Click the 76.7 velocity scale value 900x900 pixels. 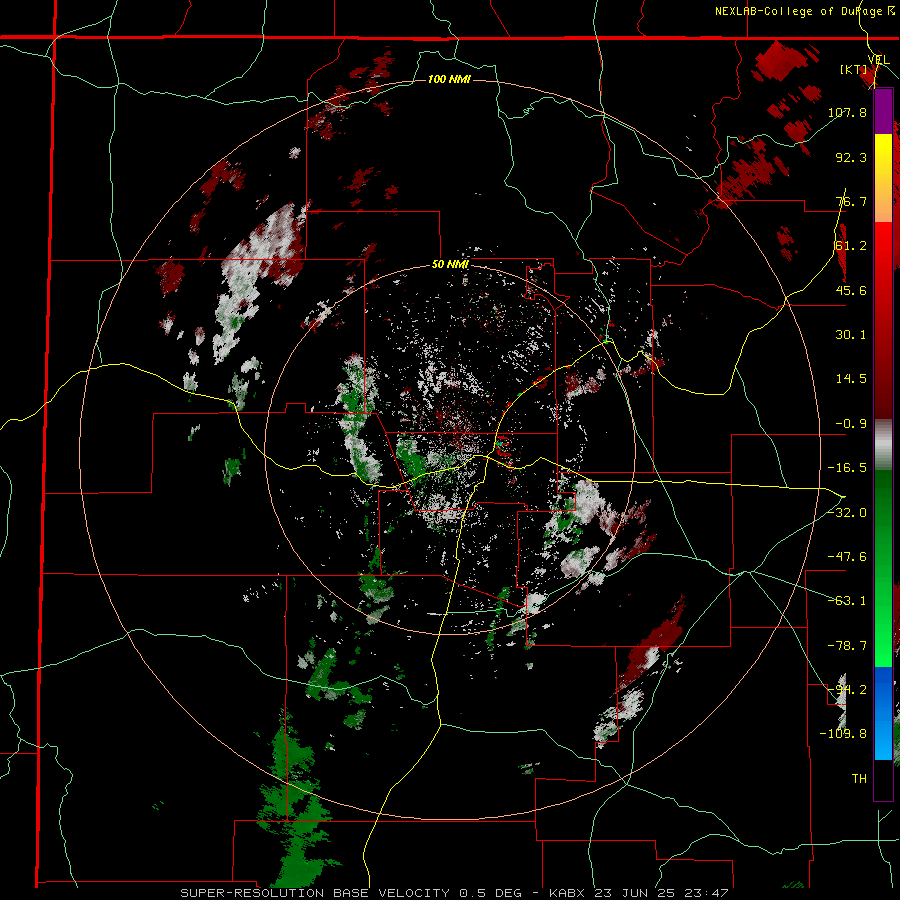pyautogui.click(x=851, y=201)
